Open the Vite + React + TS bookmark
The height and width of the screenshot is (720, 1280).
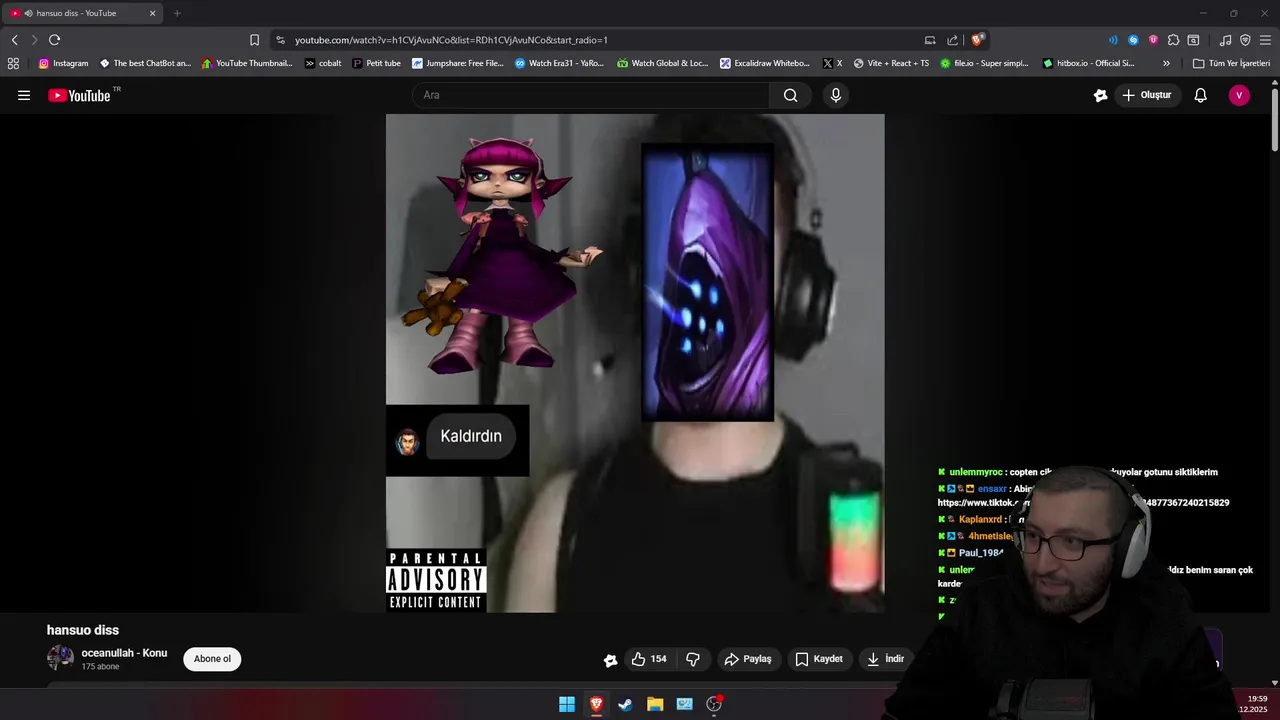891,63
